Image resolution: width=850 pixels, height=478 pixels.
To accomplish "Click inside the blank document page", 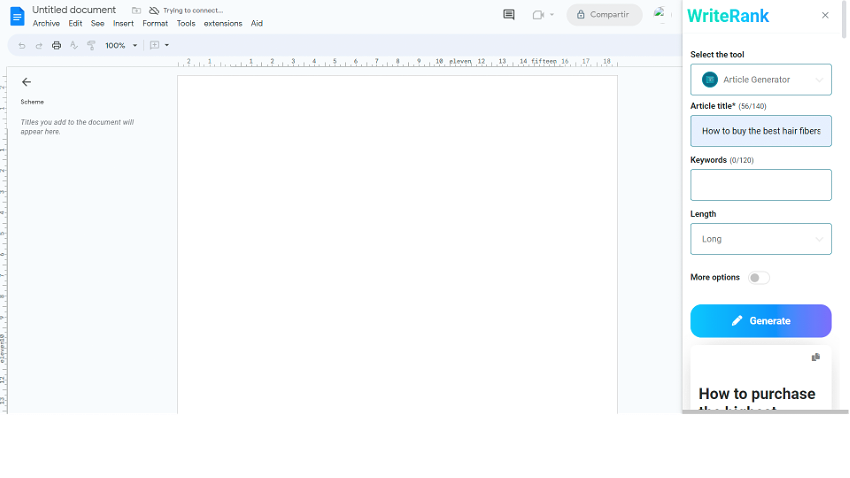I will point(397,244).
